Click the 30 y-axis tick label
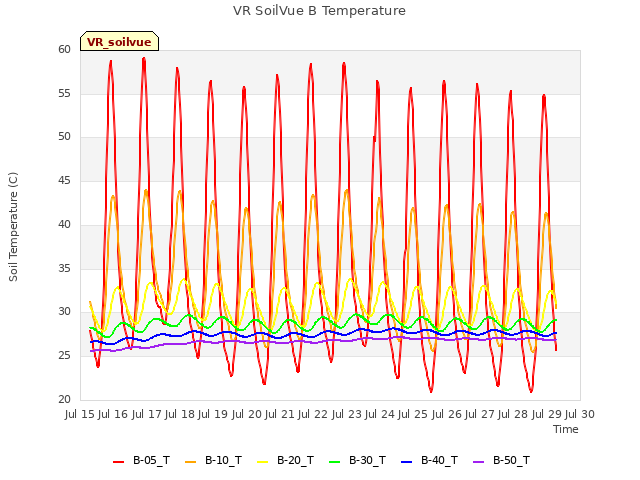This screenshot has height=480, width=640. [x=64, y=312]
